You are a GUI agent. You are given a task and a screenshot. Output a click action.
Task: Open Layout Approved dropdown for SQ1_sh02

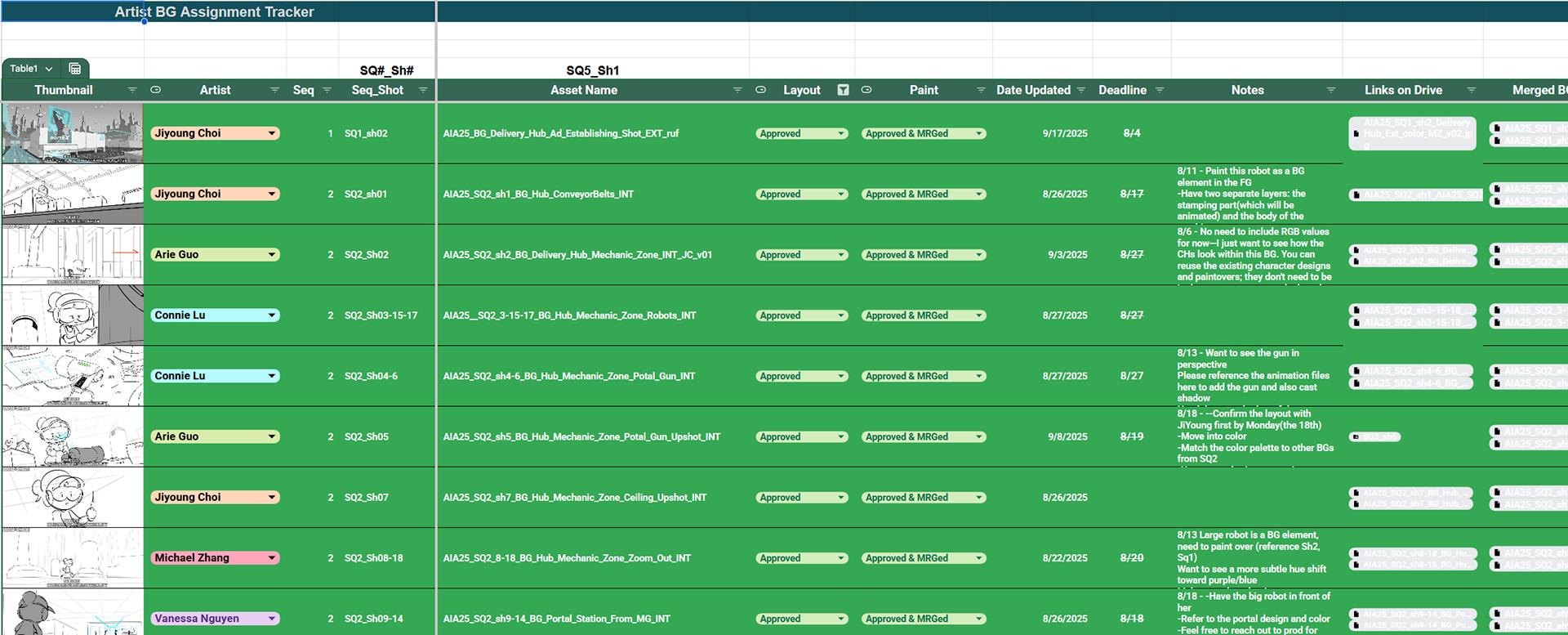click(x=802, y=133)
